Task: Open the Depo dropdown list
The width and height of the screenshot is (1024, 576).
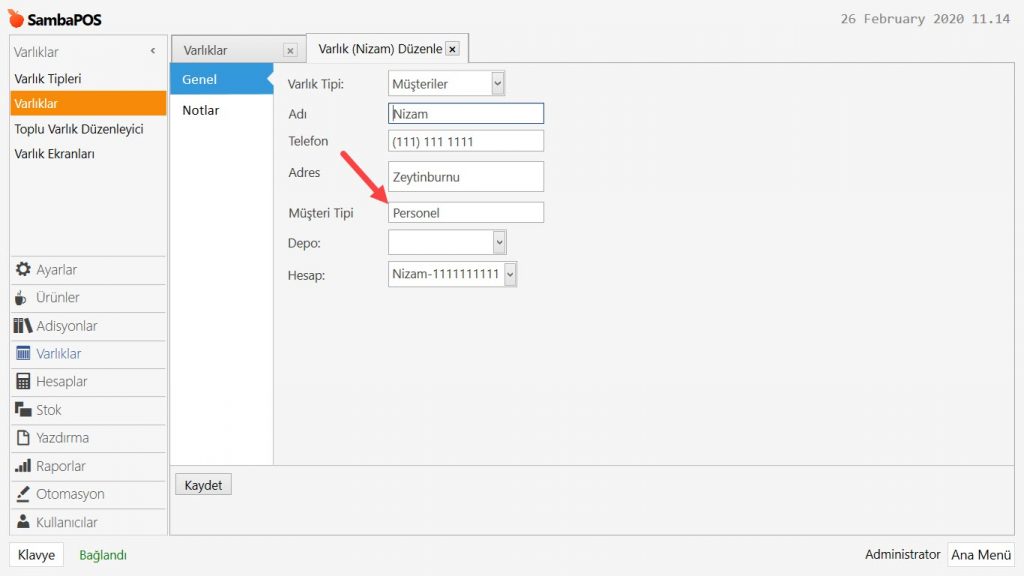Action: pyautogui.click(x=499, y=242)
